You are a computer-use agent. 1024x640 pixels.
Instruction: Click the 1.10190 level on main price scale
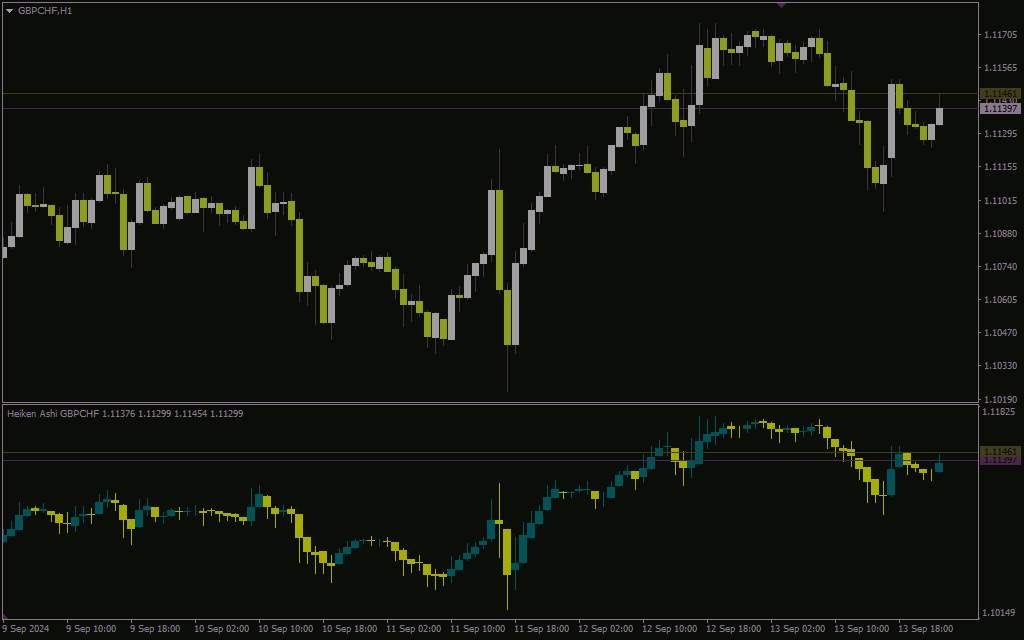coord(1000,399)
